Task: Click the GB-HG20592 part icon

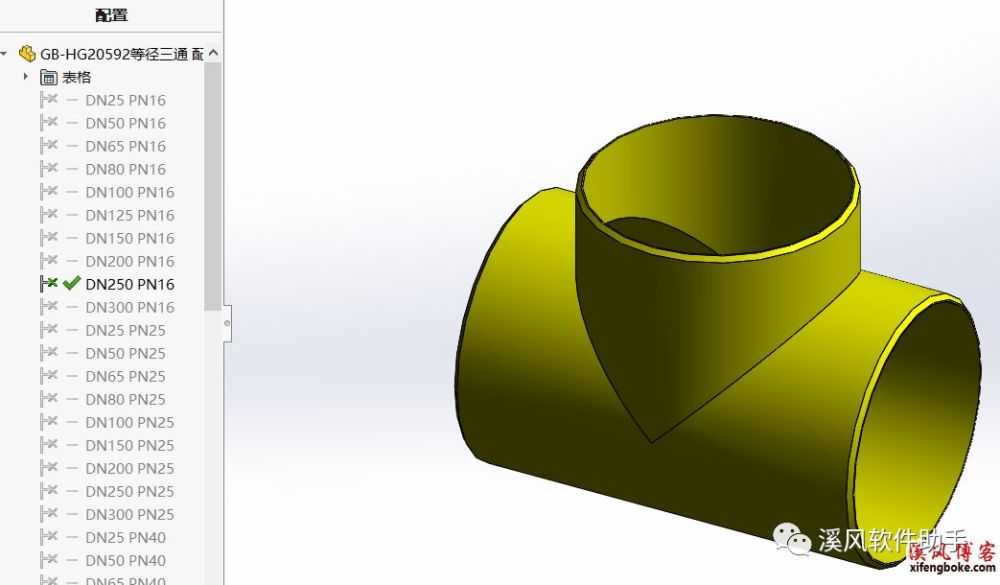Action: click(27, 53)
